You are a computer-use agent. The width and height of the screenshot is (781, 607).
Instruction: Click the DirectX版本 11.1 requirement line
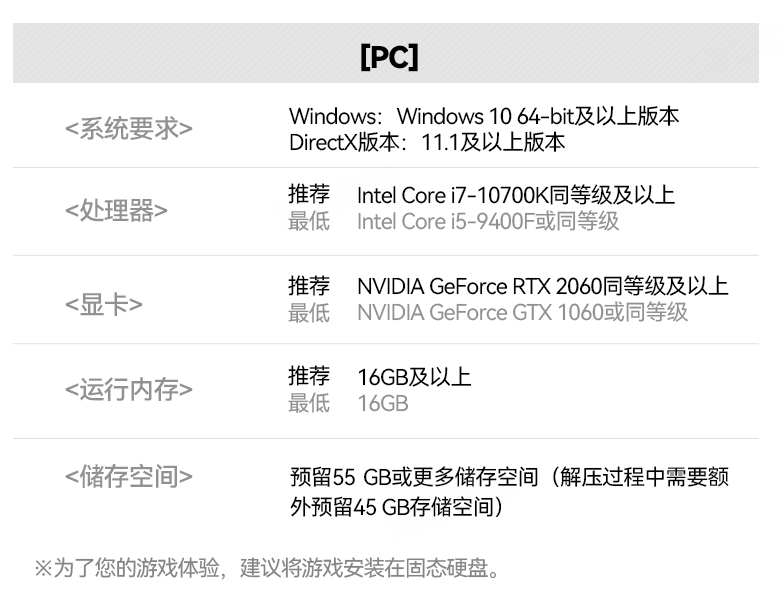pos(427,142)
